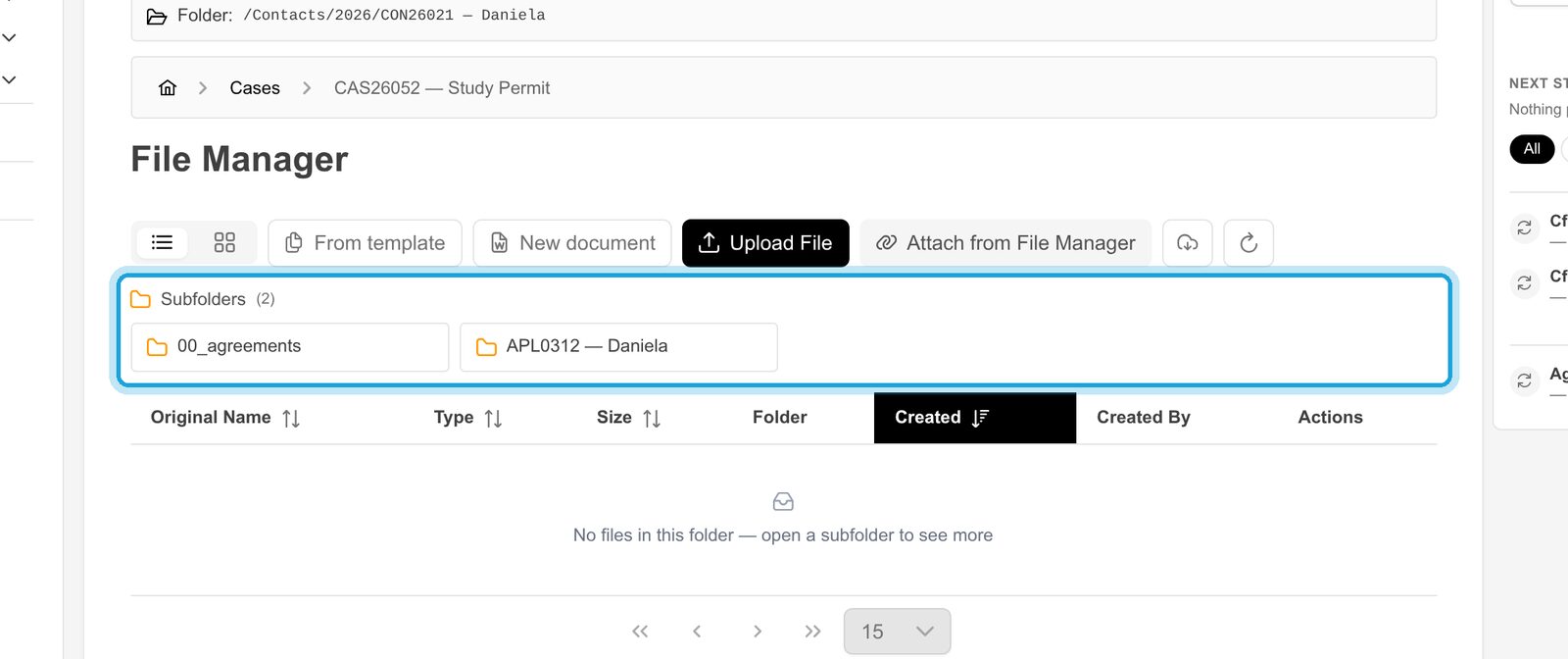Click New document button
This screenshot has height=659, width=1568.
point(572,243)
